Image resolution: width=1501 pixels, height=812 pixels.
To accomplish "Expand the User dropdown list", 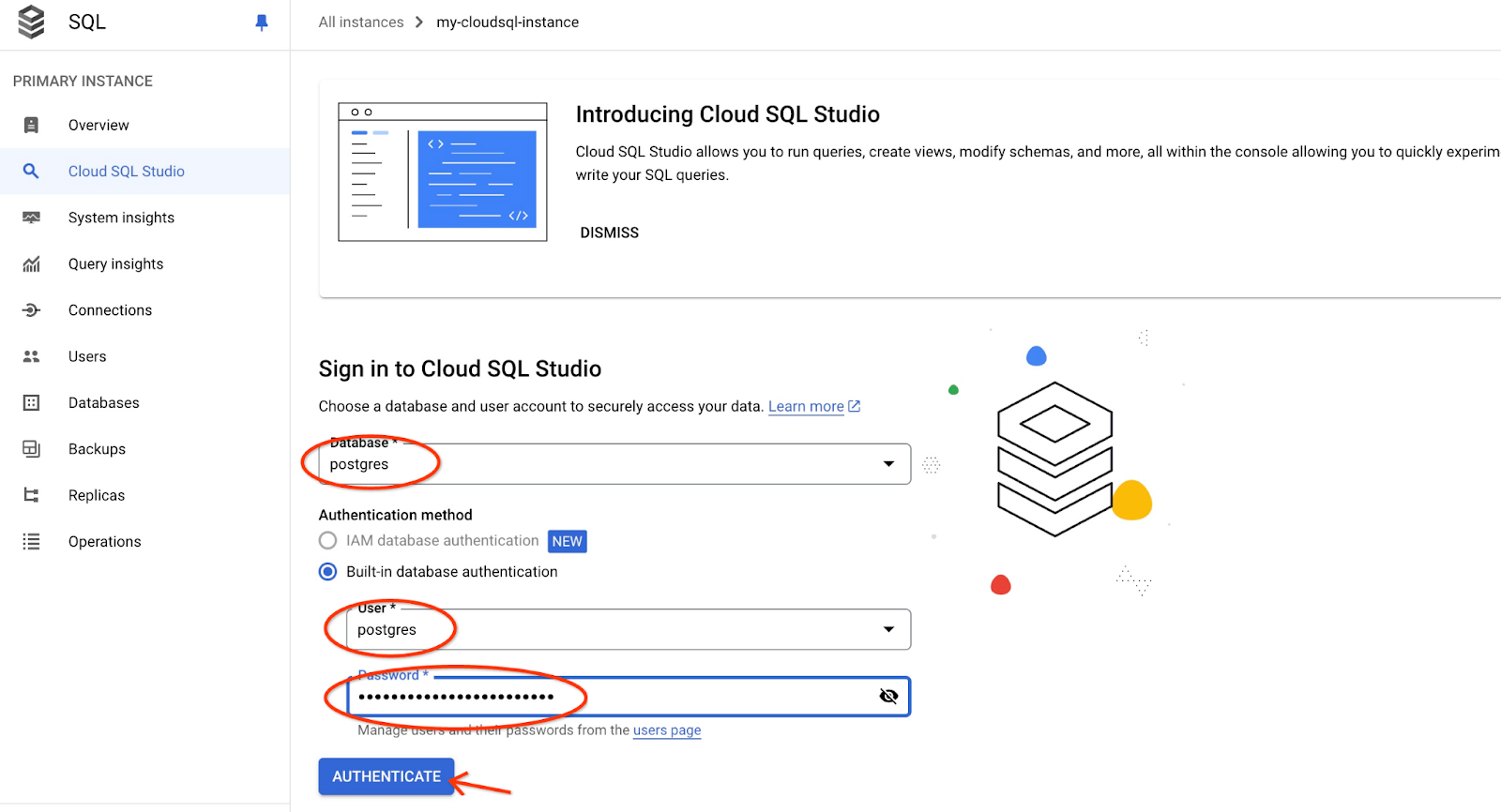I will [x=887, y=629].
